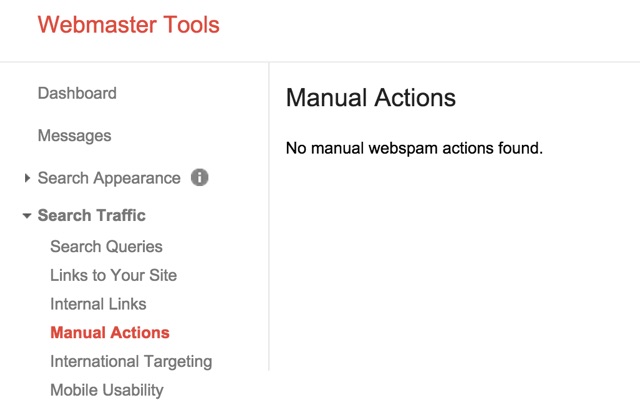Click the vertical divider beside the sidebar
Viewport: 640px width, 412px height.
pyautogui.click(x=269, y=216)
